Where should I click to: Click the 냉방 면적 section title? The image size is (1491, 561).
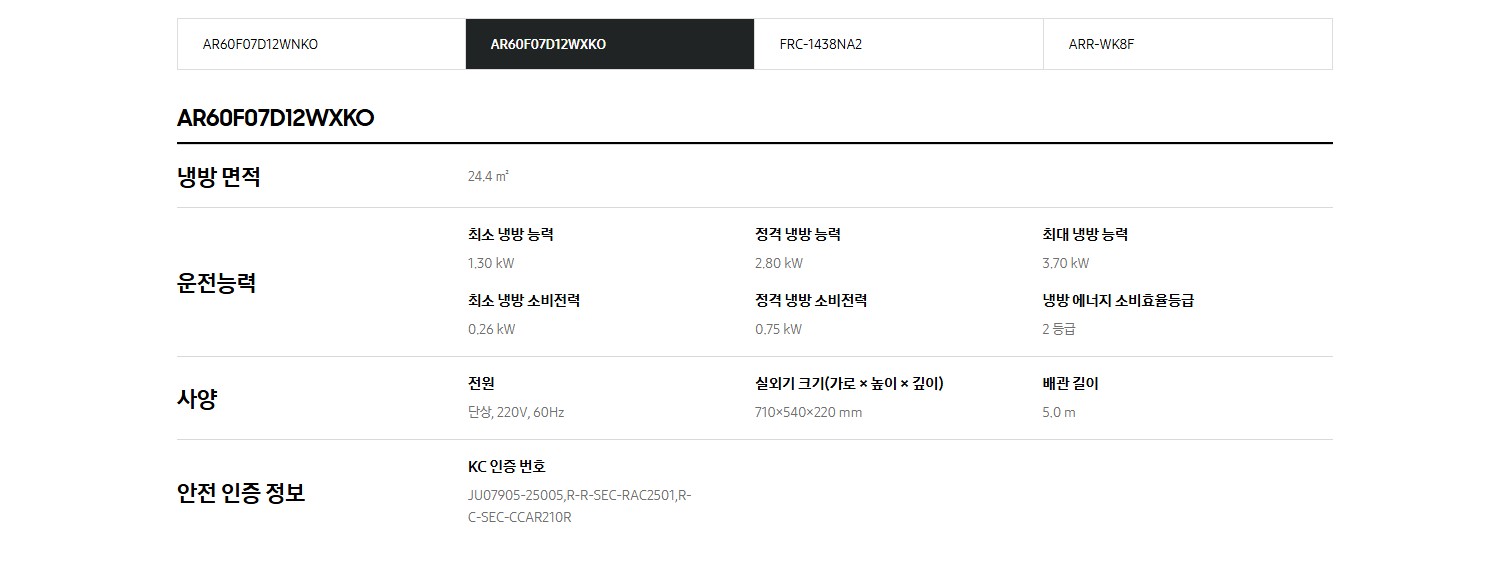coord(219,177)
